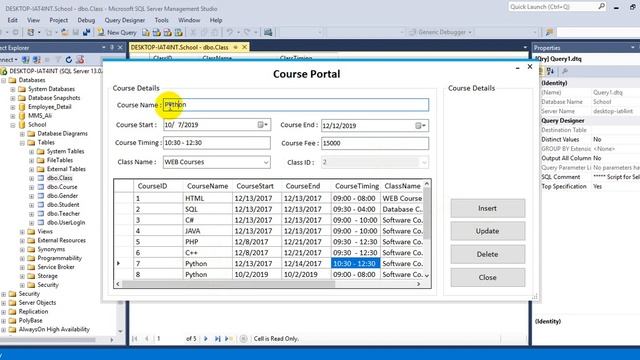This screenshot has height=360, width=640.
Task: Select the dbo.Student table in tree
Action: (63, 205)
